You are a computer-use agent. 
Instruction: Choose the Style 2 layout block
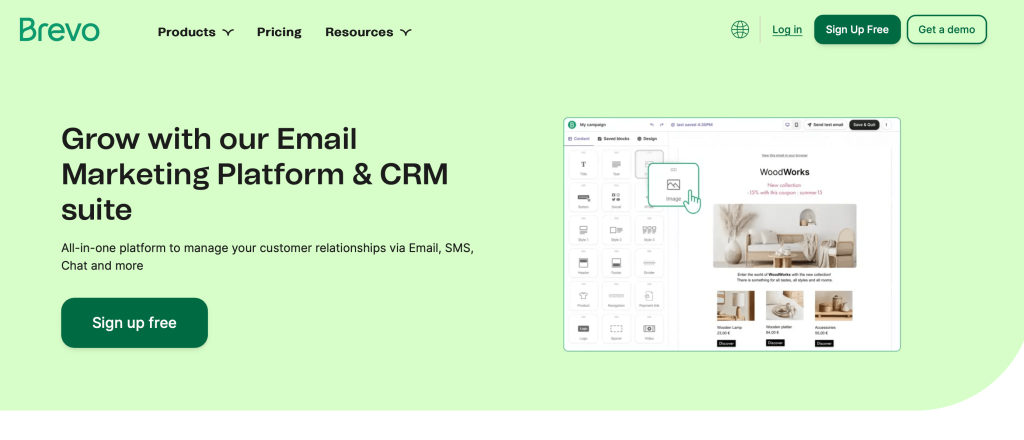(616, 231)
